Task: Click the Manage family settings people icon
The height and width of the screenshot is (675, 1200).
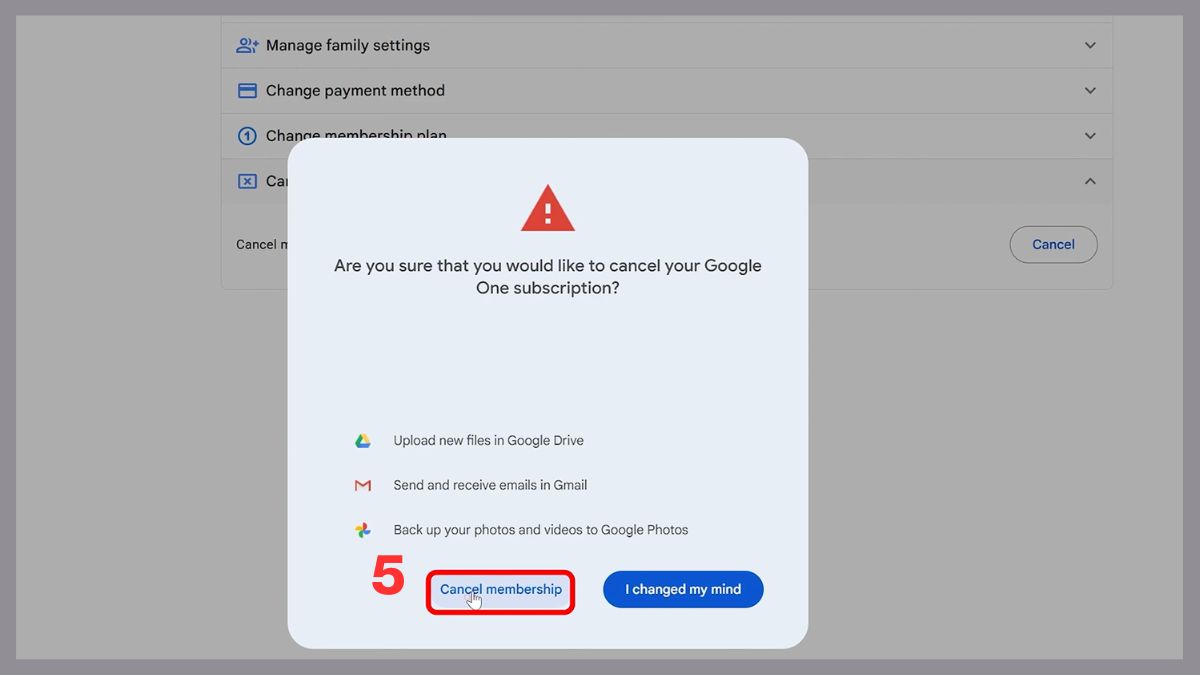Action: click(x=247, y=45)
